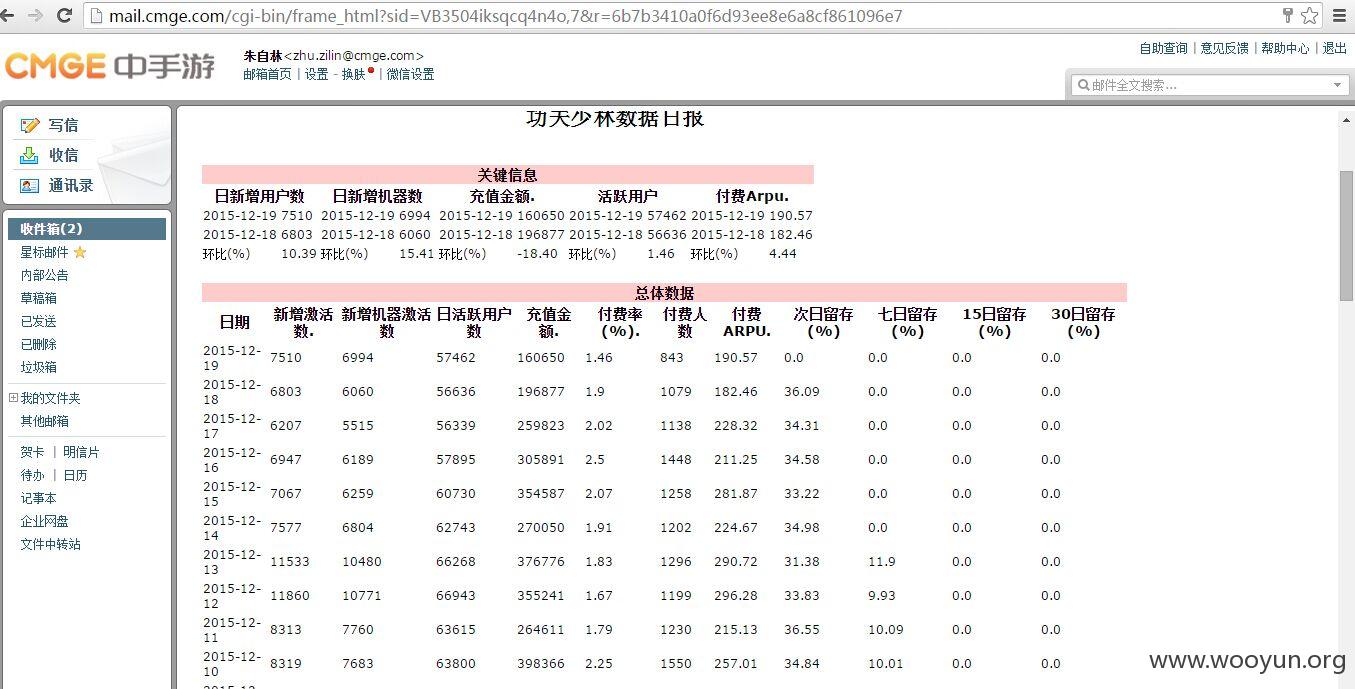1355x689 pixels.
Task: Click the 30日留存(%) column header
Action: (1083, 322)
